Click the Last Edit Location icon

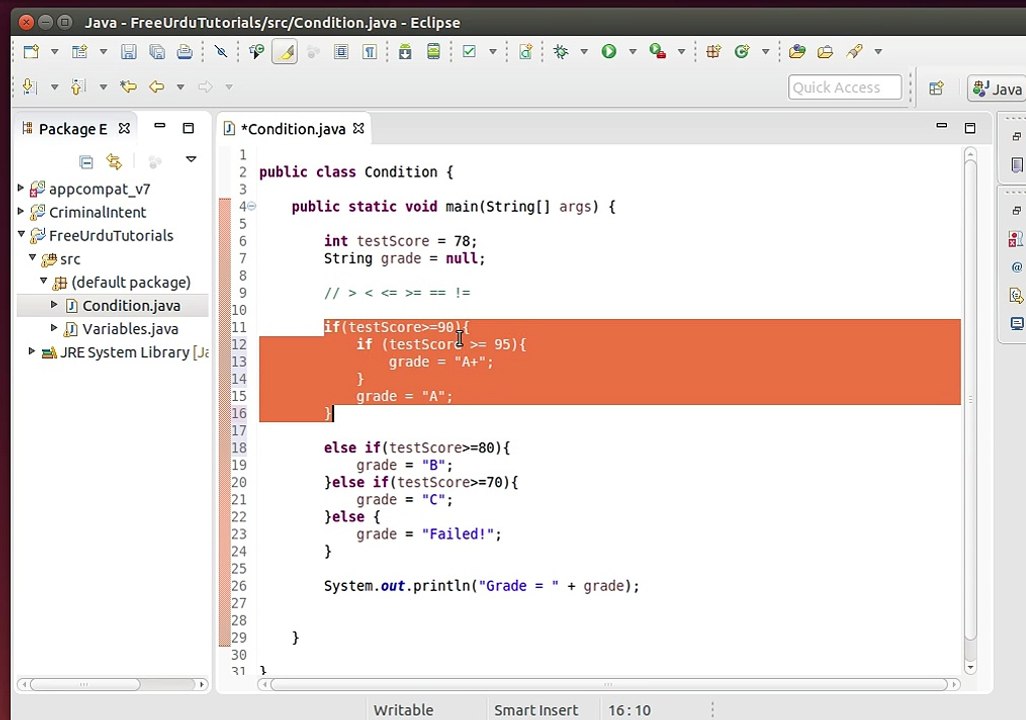click(x=128, y=86)
